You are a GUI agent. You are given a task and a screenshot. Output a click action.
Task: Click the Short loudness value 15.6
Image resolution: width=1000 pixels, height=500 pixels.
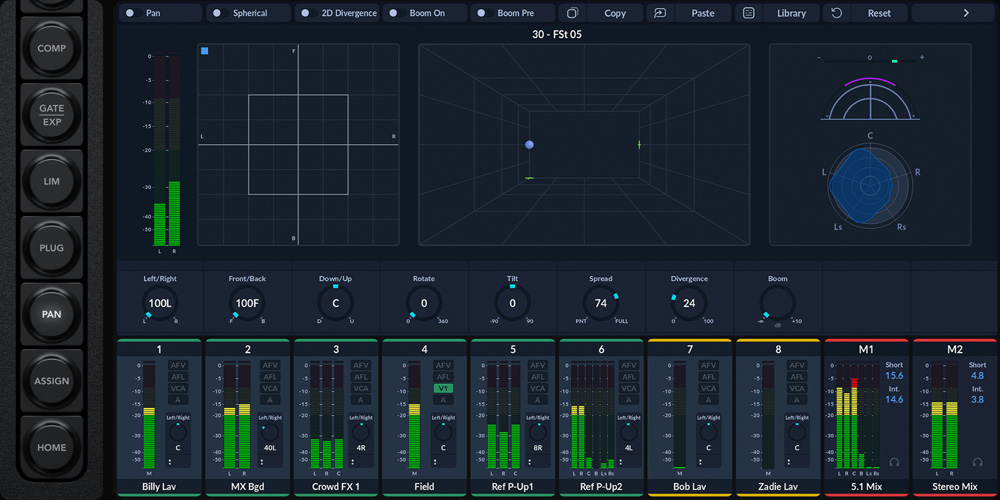[894, 376]
